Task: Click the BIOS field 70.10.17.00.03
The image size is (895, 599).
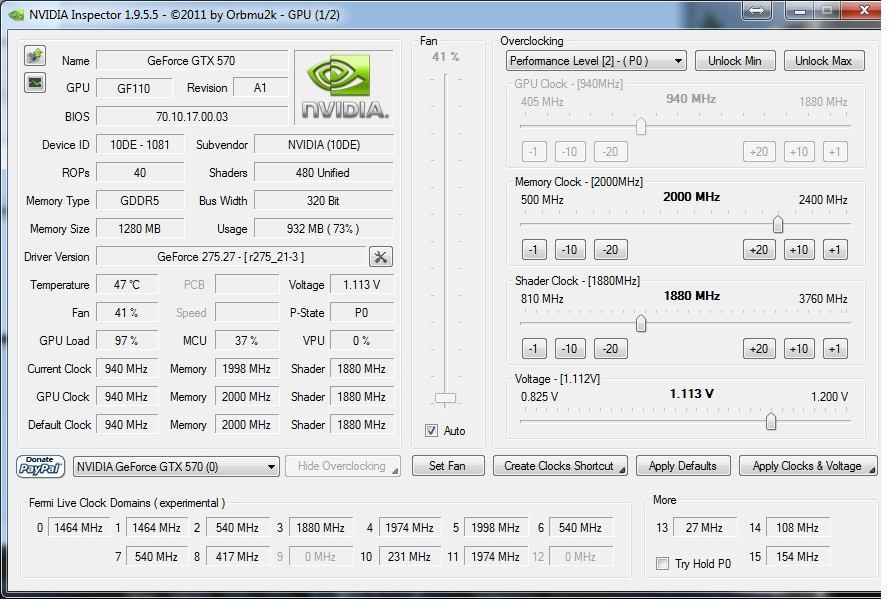Action: coord(192,116)
